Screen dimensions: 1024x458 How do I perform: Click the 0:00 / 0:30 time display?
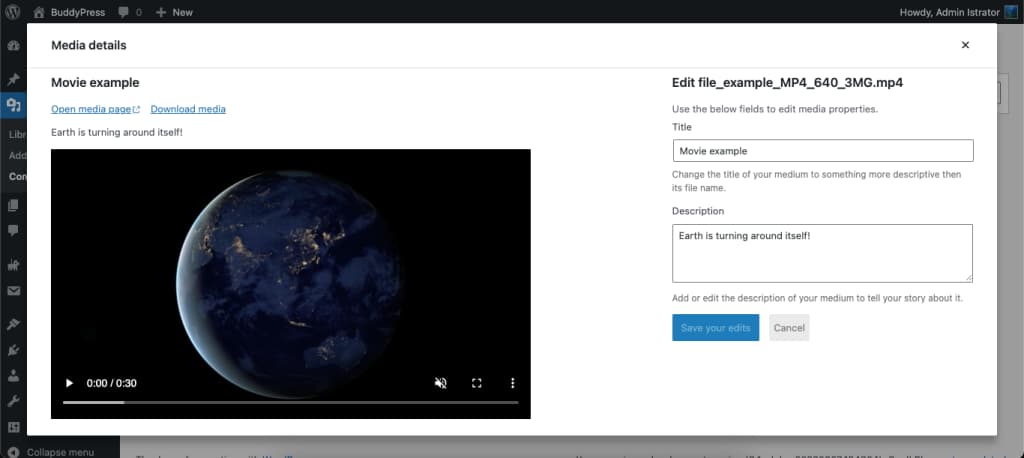point(112,383)
